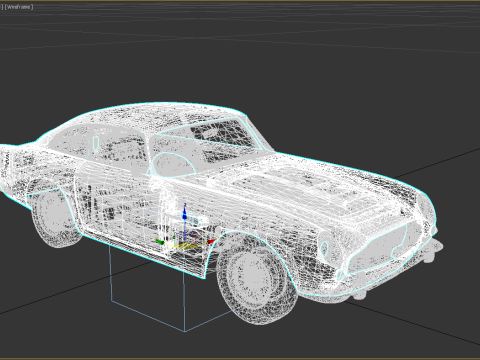Click the small cyan quarter-window latch outline
Image resolution: width=480 pixels, height=360 pixels.
[96, 144]
